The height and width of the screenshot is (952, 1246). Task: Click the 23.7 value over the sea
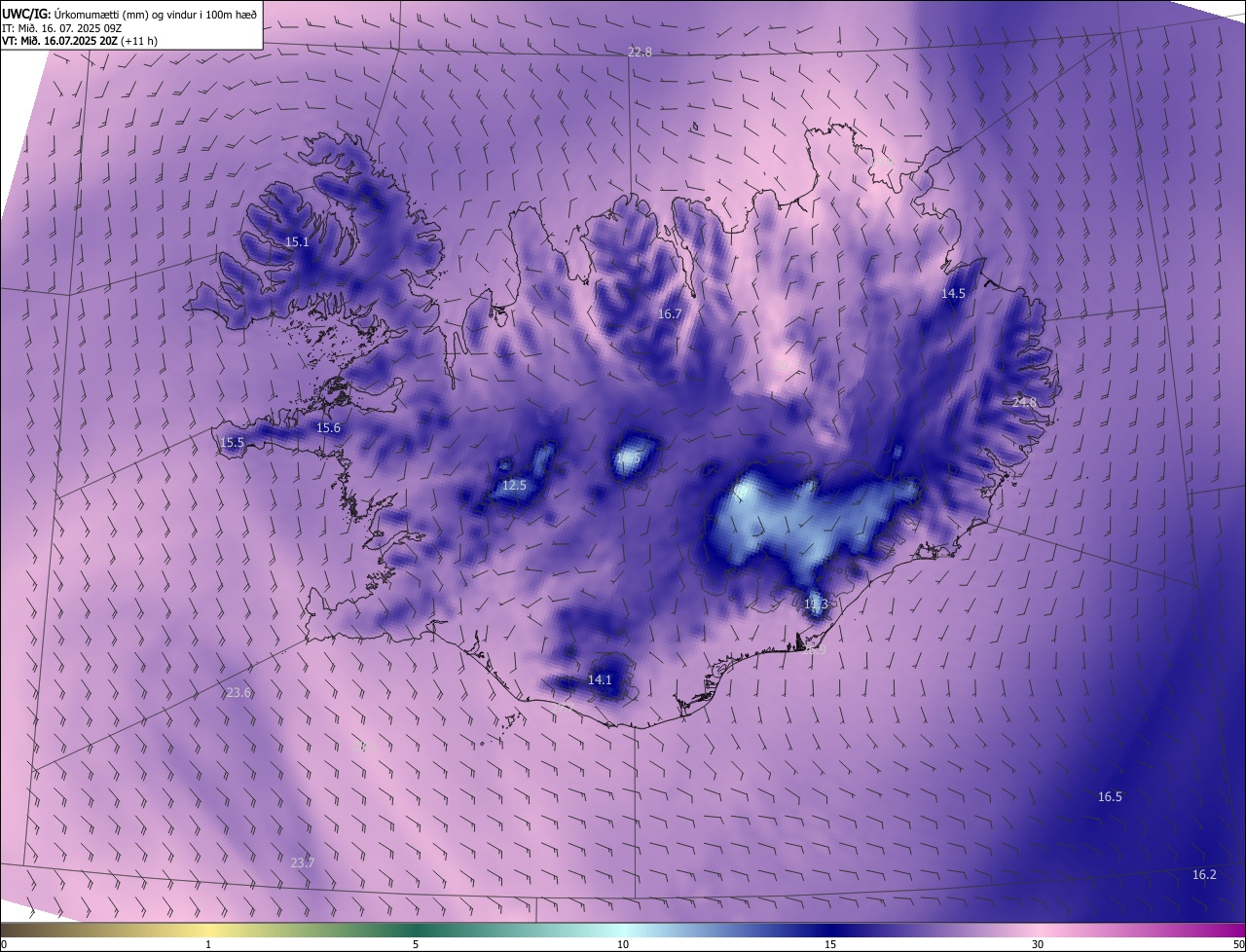(x=303, y=862)
